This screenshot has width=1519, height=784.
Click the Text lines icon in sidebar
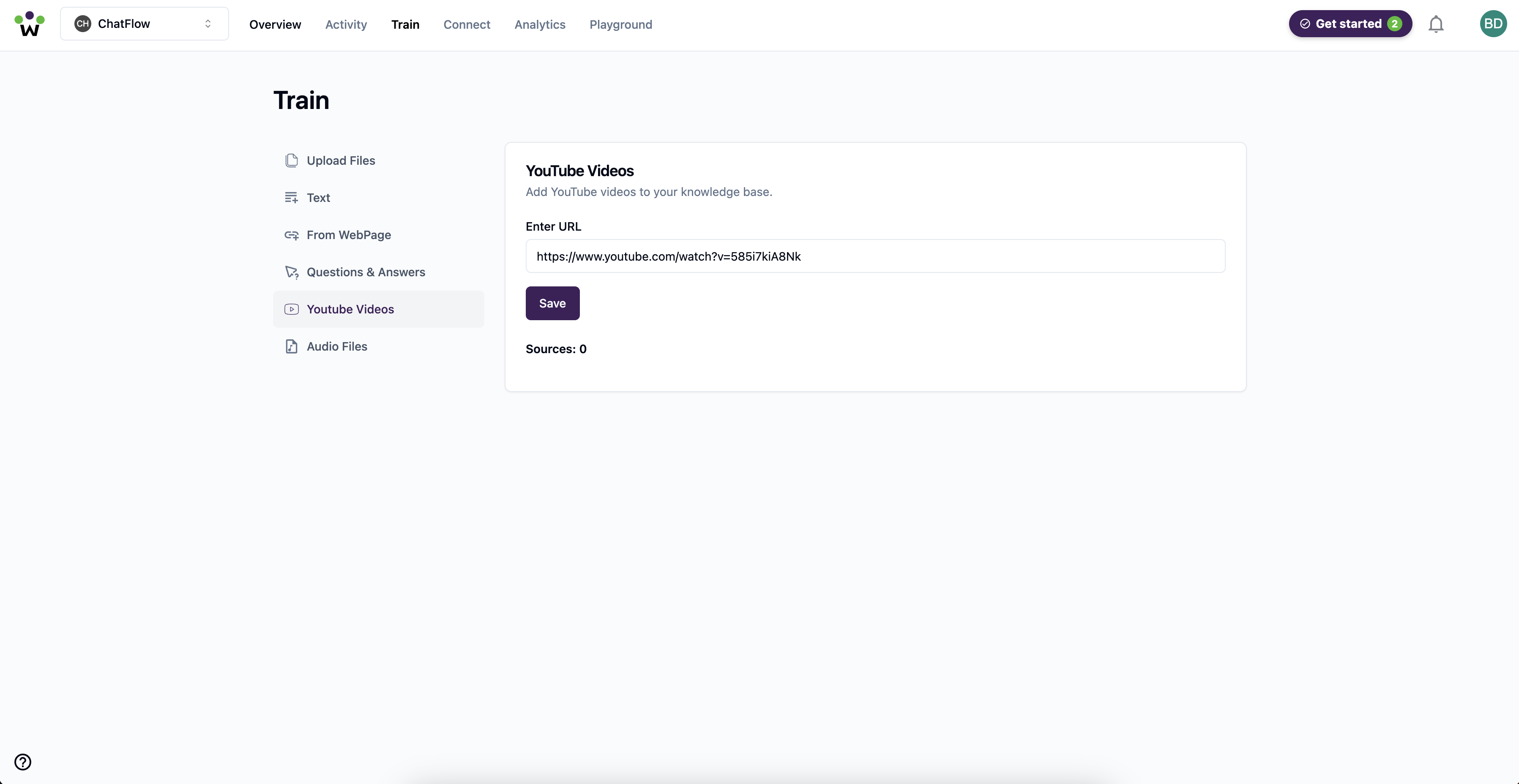point(291,197)
